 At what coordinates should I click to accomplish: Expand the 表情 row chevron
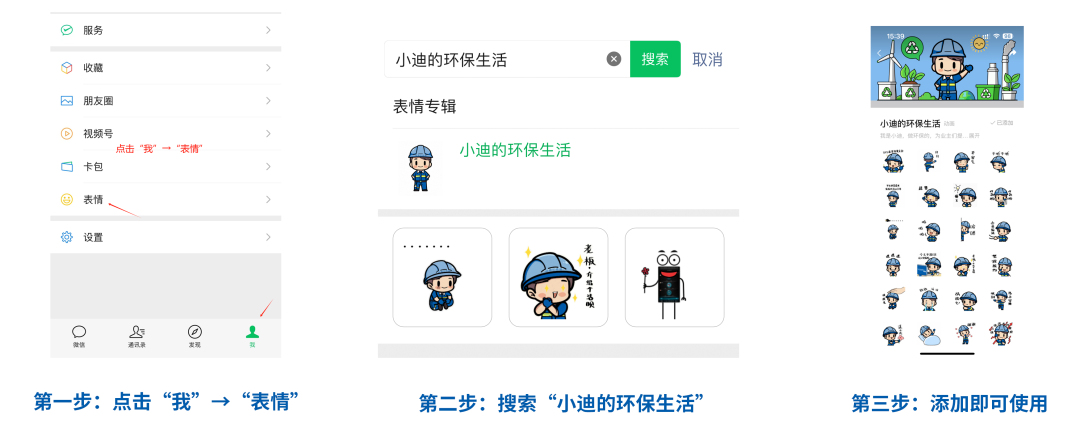tap(268, 200)
